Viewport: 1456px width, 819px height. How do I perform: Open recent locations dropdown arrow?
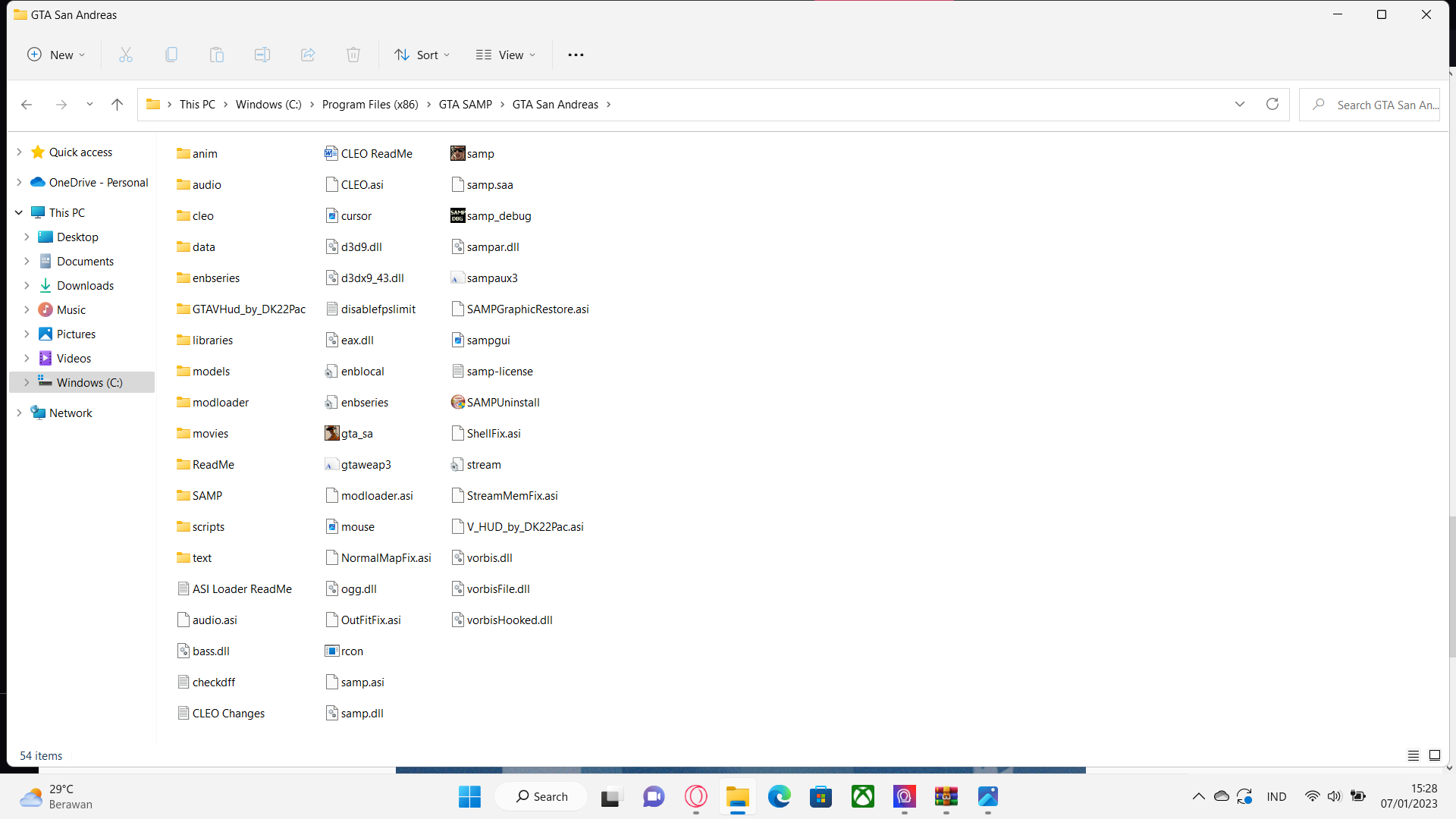(89, 105)
